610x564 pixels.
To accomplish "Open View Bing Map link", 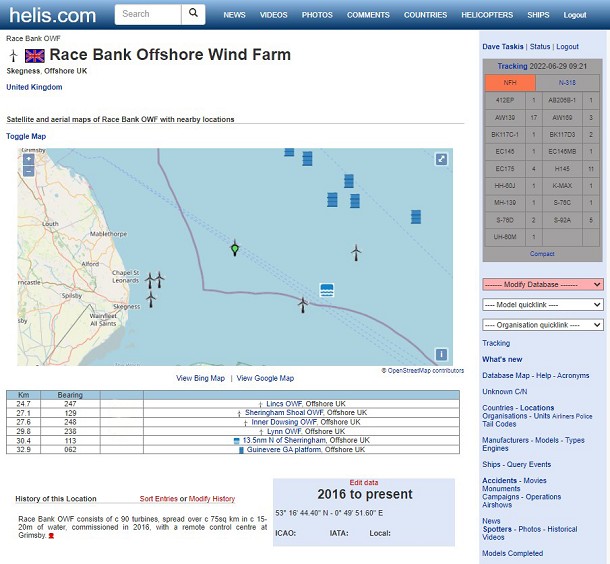I will (x=200, y=378).
